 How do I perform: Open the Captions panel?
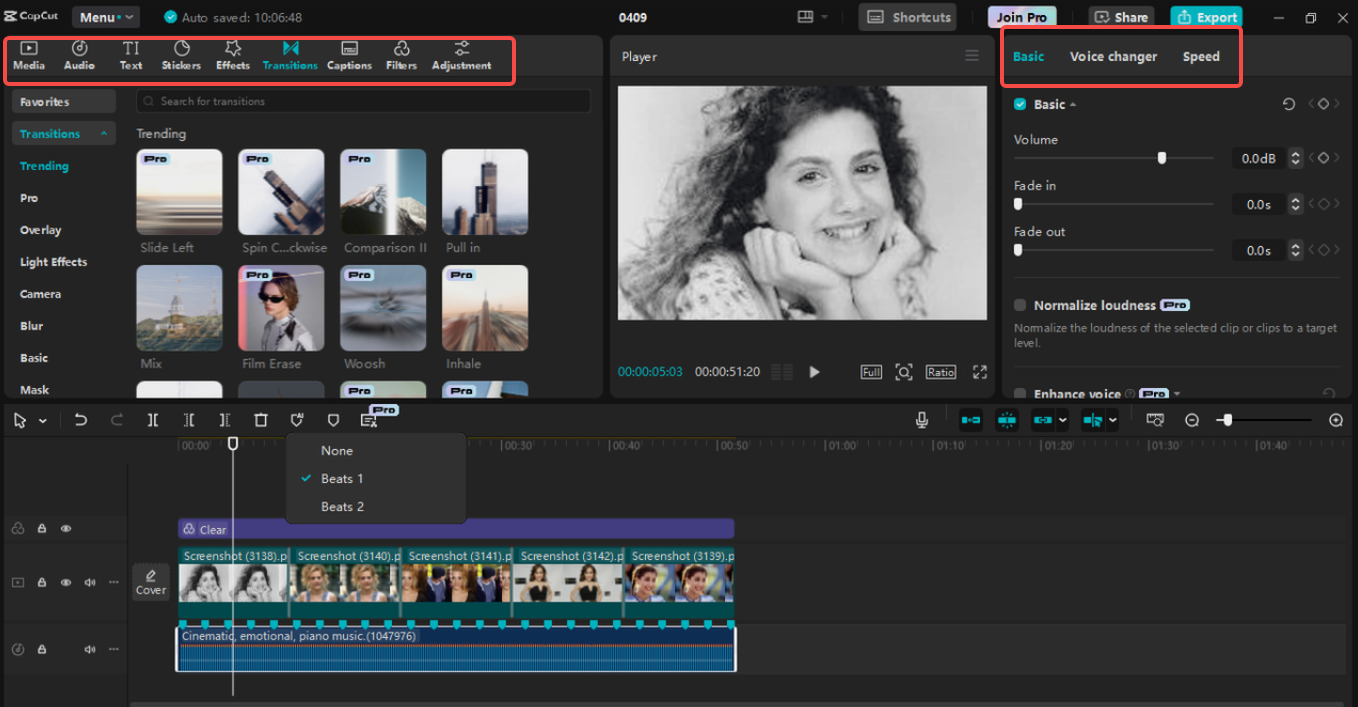click(349, 55)
